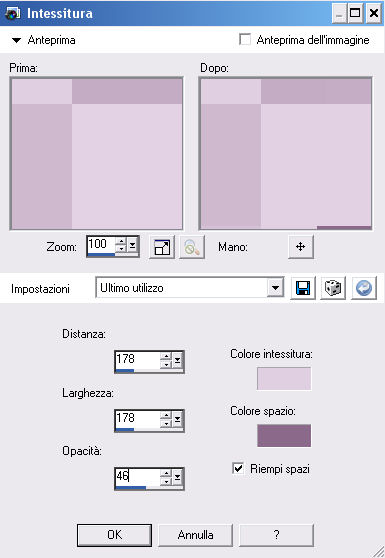Cancel the dialog with Annulla

[x=195, y=535]
